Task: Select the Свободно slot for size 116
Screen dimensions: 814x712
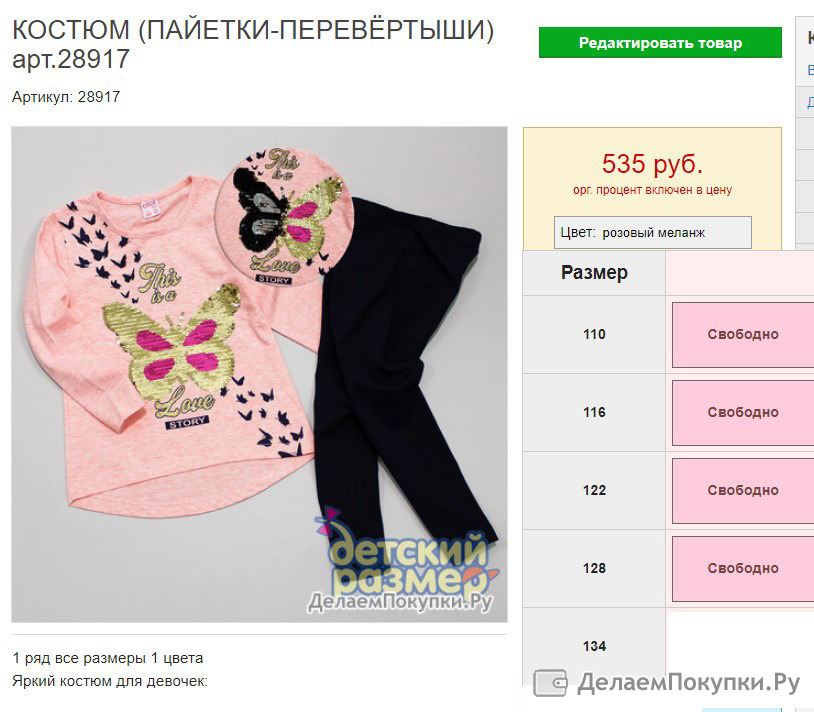Action: pos(743,413)
